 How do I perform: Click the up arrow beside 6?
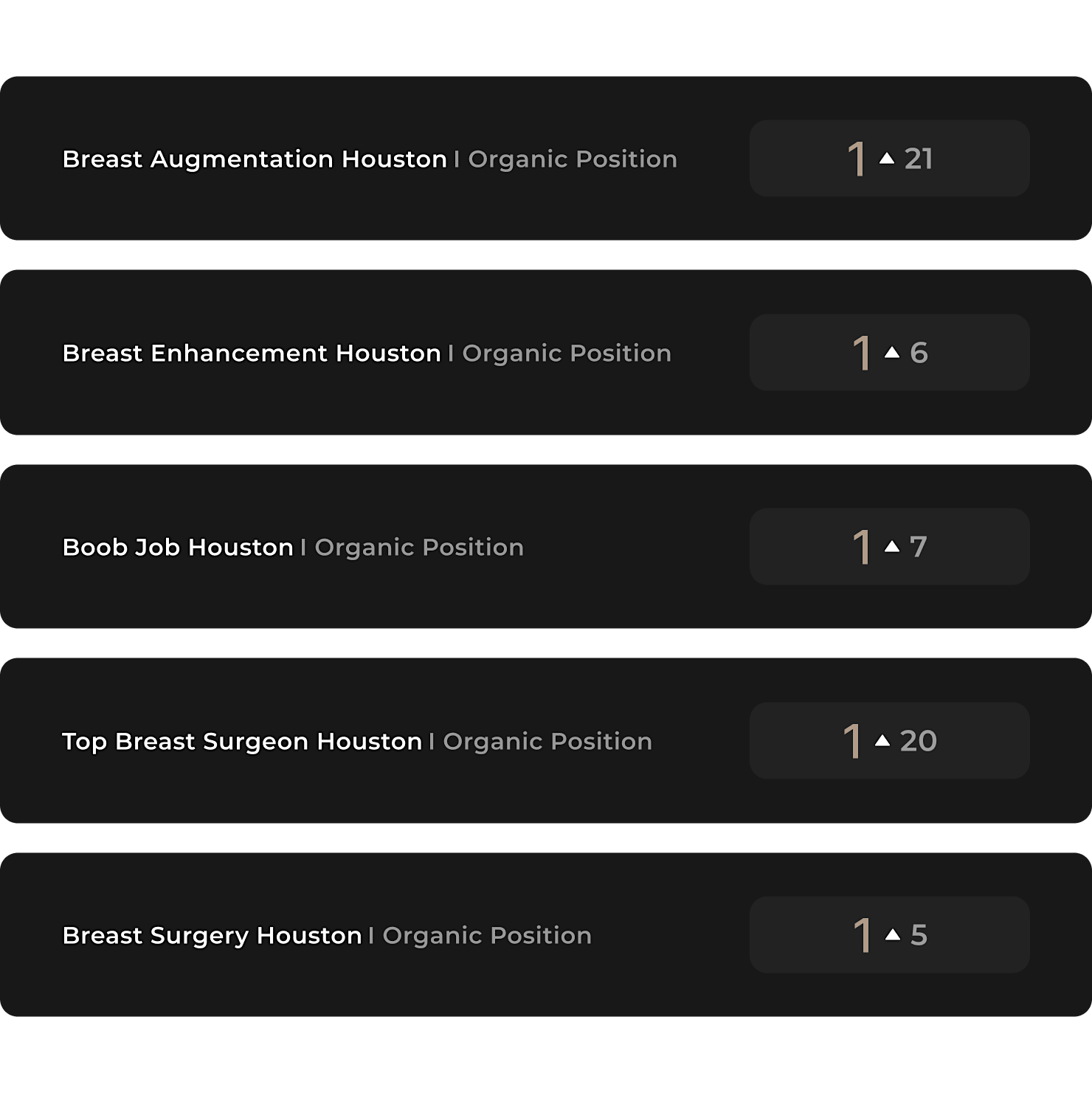pos(892,352)
